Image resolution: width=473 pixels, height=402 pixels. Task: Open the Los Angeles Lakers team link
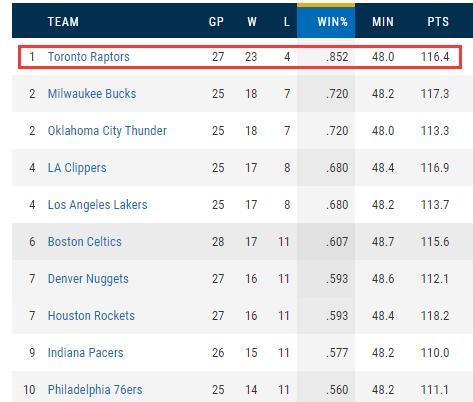[x=98, y=205]
